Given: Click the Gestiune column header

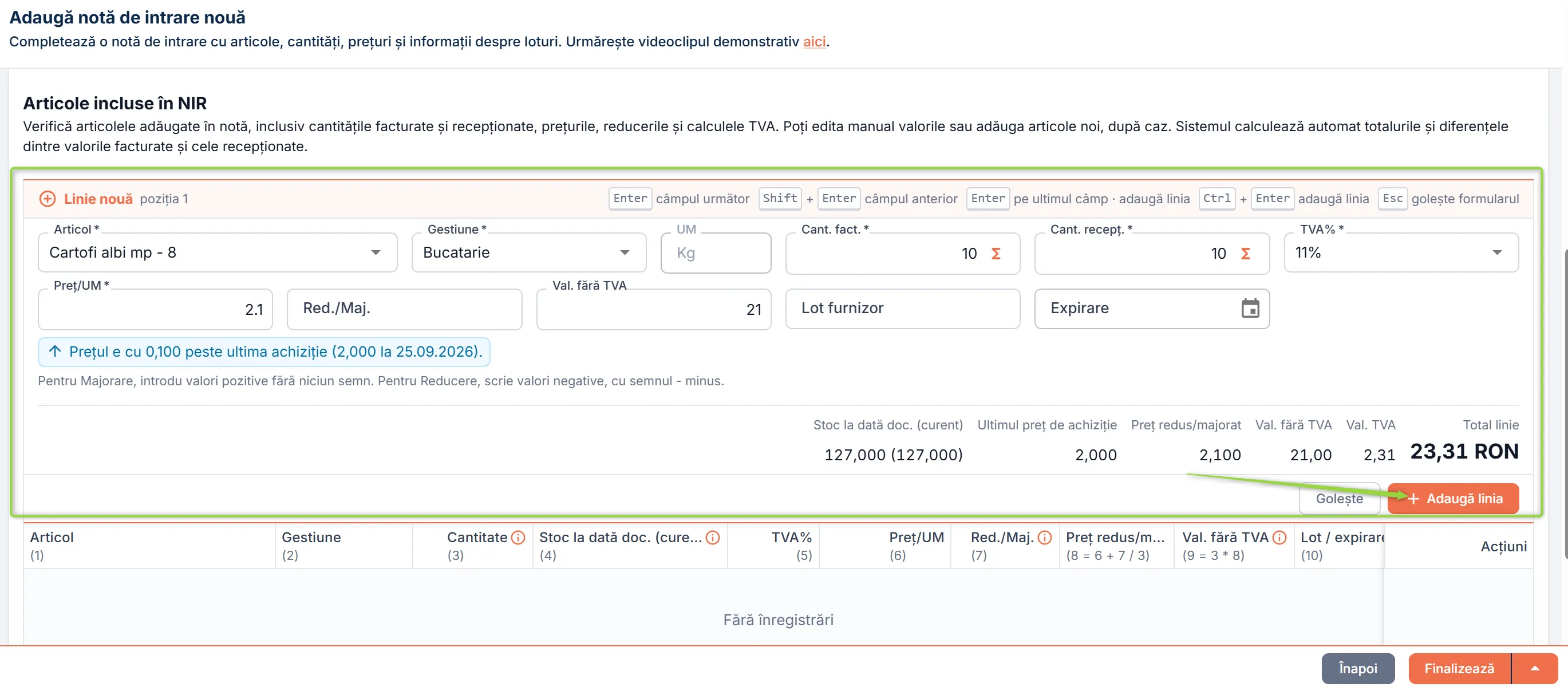Looking at the screenshot, I should [x=344, y=546].
